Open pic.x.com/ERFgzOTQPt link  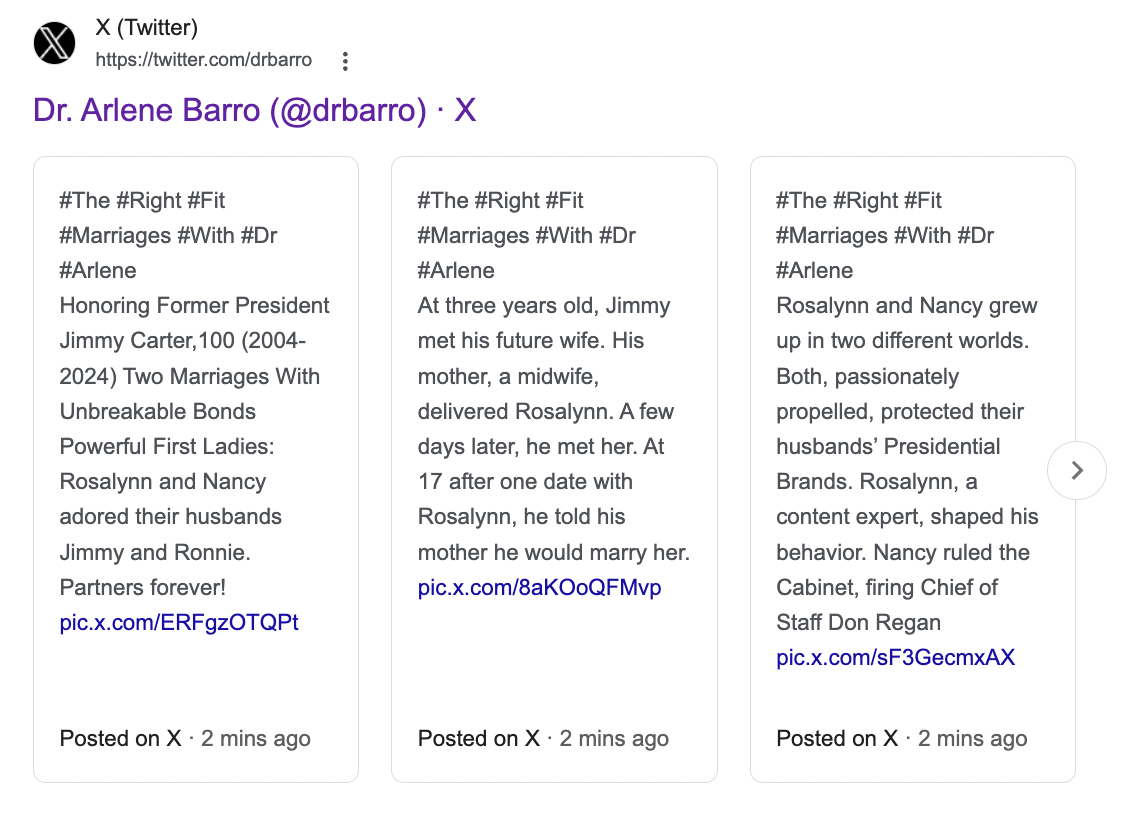179,622
